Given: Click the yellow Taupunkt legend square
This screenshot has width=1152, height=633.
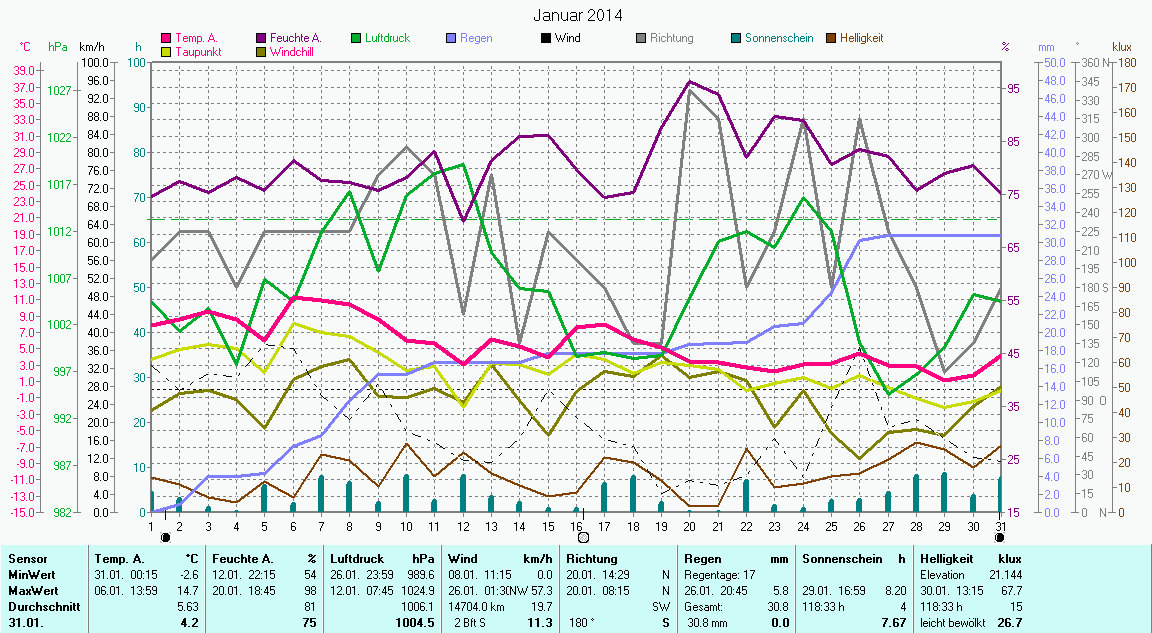Looking at the screenshot, I should (x=167, y=51).
